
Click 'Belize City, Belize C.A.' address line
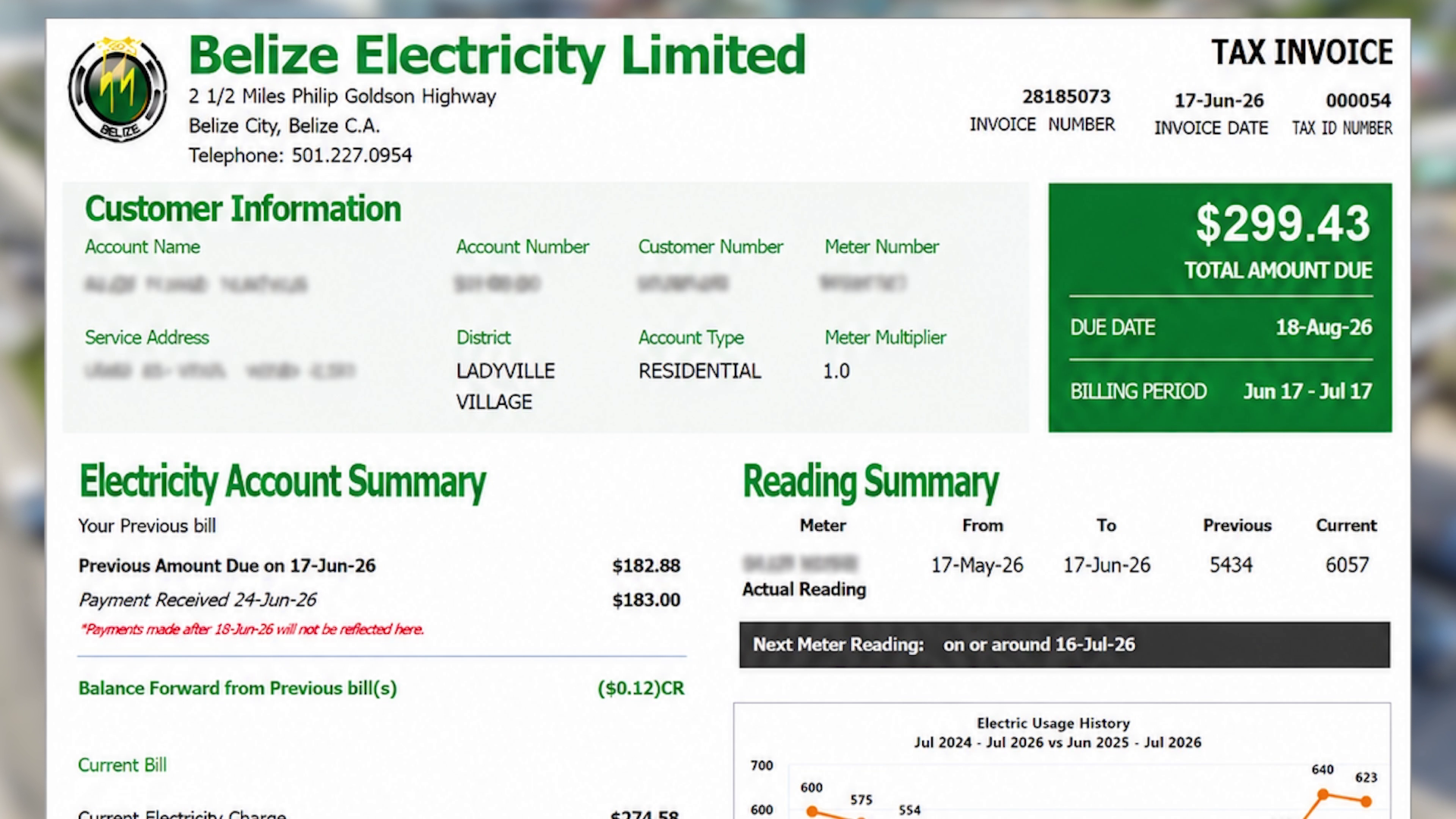(x=284, y=126)
